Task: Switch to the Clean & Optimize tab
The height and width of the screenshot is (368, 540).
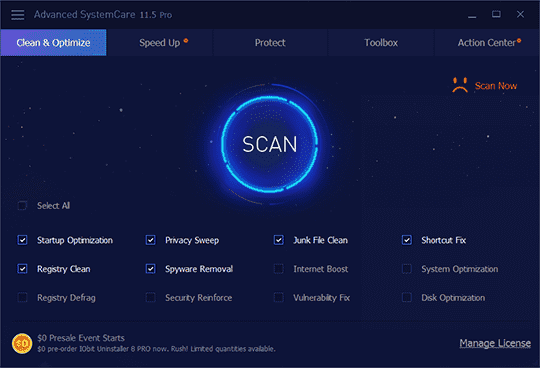Action: tap(54, 43)
